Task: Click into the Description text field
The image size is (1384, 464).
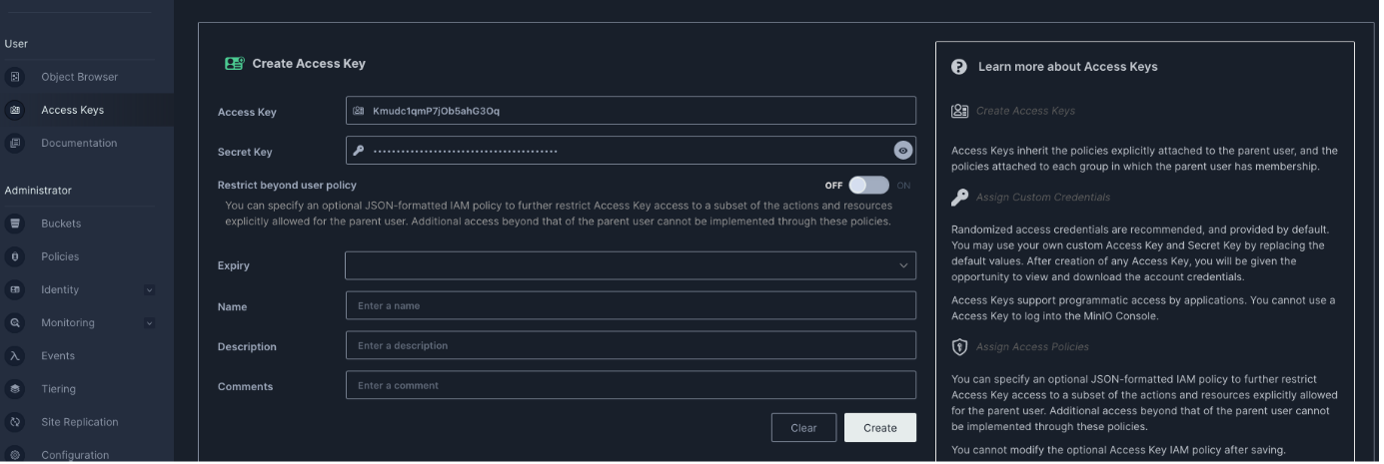Action: pyautogui.click(x=630, y=346)
